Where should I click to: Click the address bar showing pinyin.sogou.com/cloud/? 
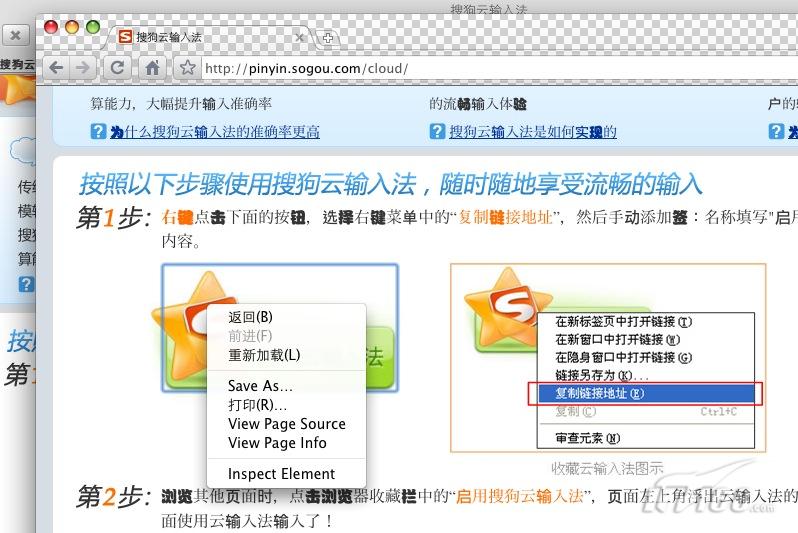click(499, 68)
